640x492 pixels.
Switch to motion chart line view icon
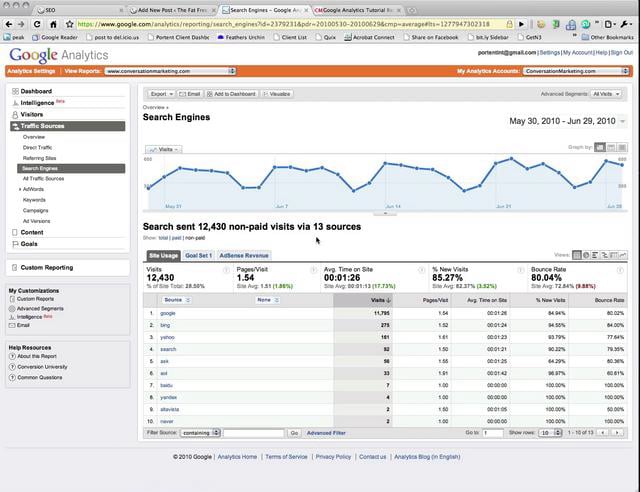coord(623,255)
